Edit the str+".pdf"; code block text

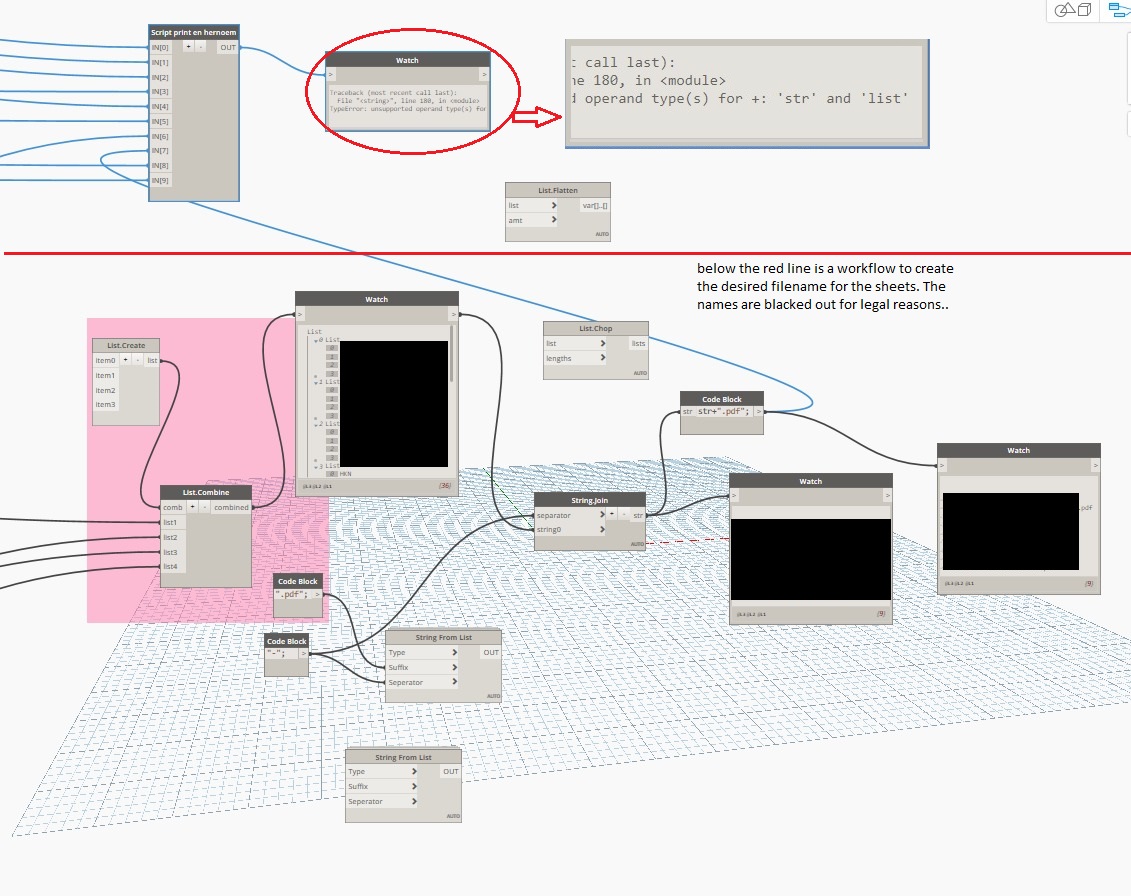click(x=723, y=411)
